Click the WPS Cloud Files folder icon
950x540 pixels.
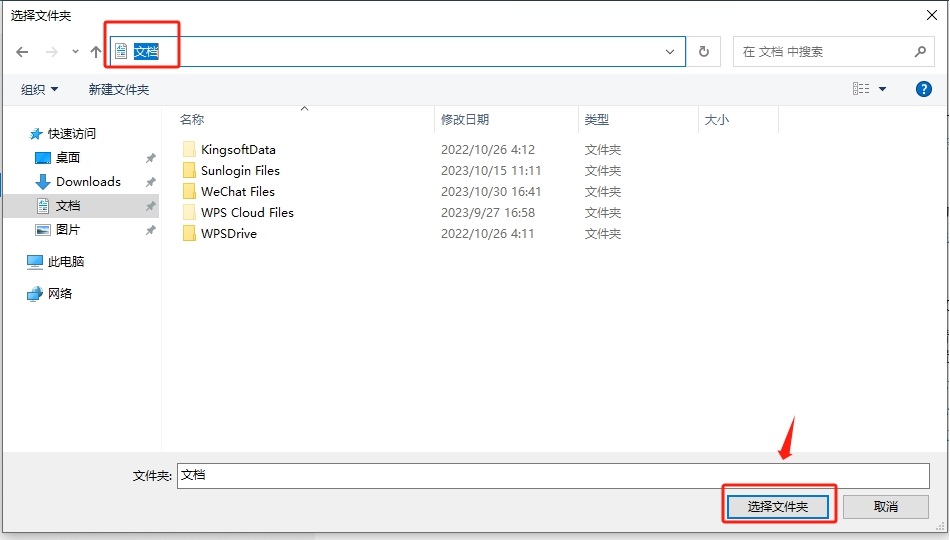pos(189,213)
